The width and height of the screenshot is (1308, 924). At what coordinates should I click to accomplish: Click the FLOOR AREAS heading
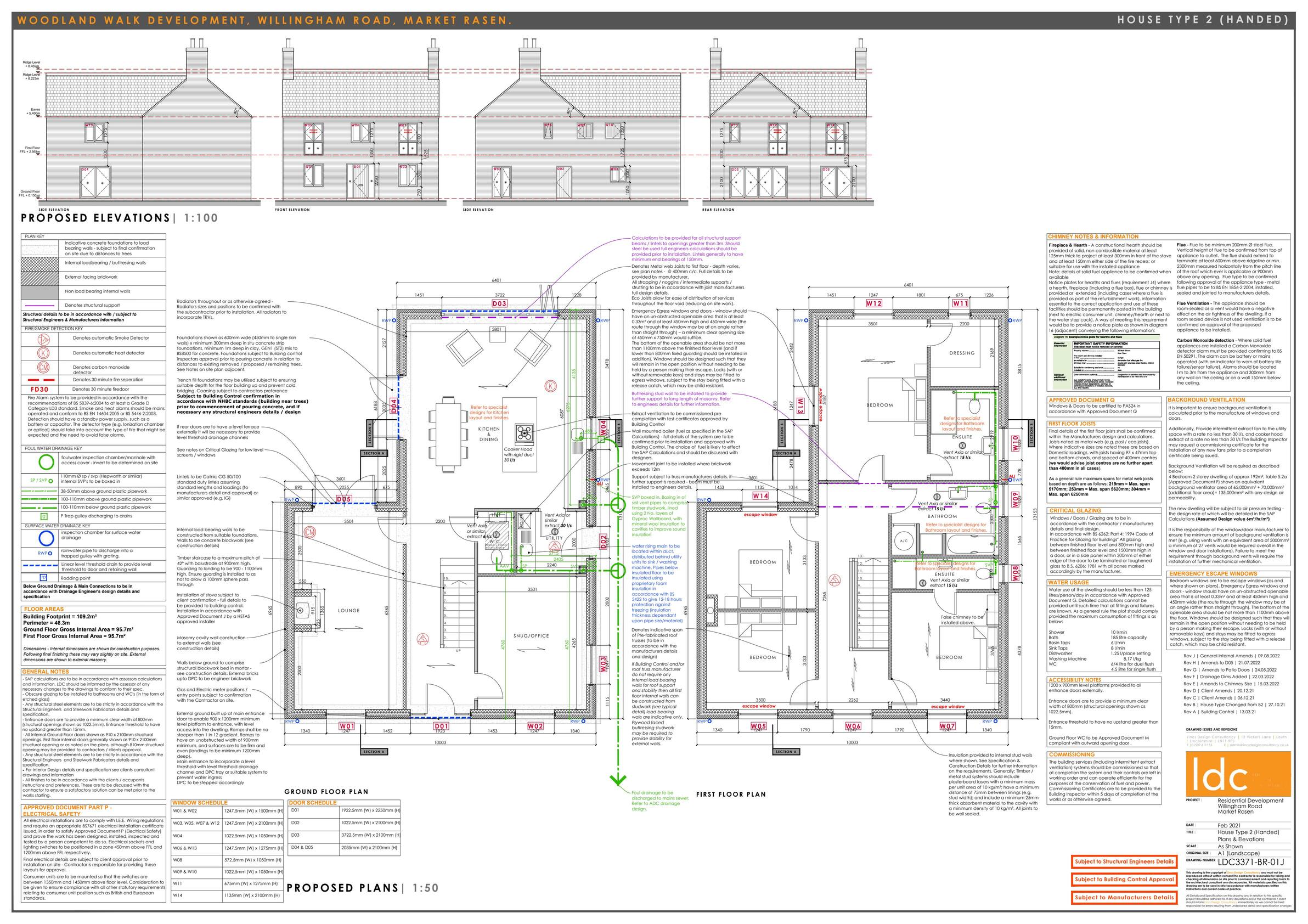pyautogui.click(x=43, y=609)
